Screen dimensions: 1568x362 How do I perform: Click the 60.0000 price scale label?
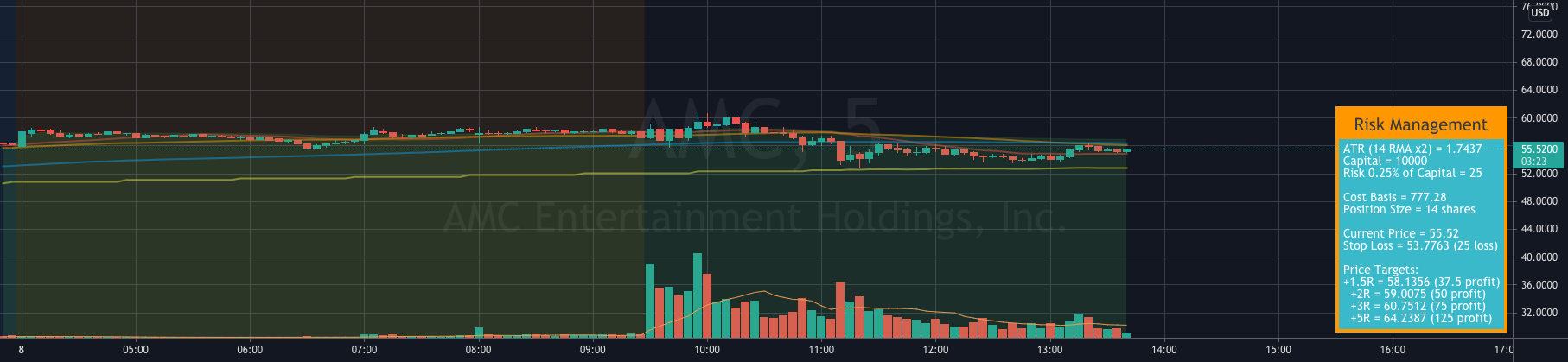coord(1539,118)
